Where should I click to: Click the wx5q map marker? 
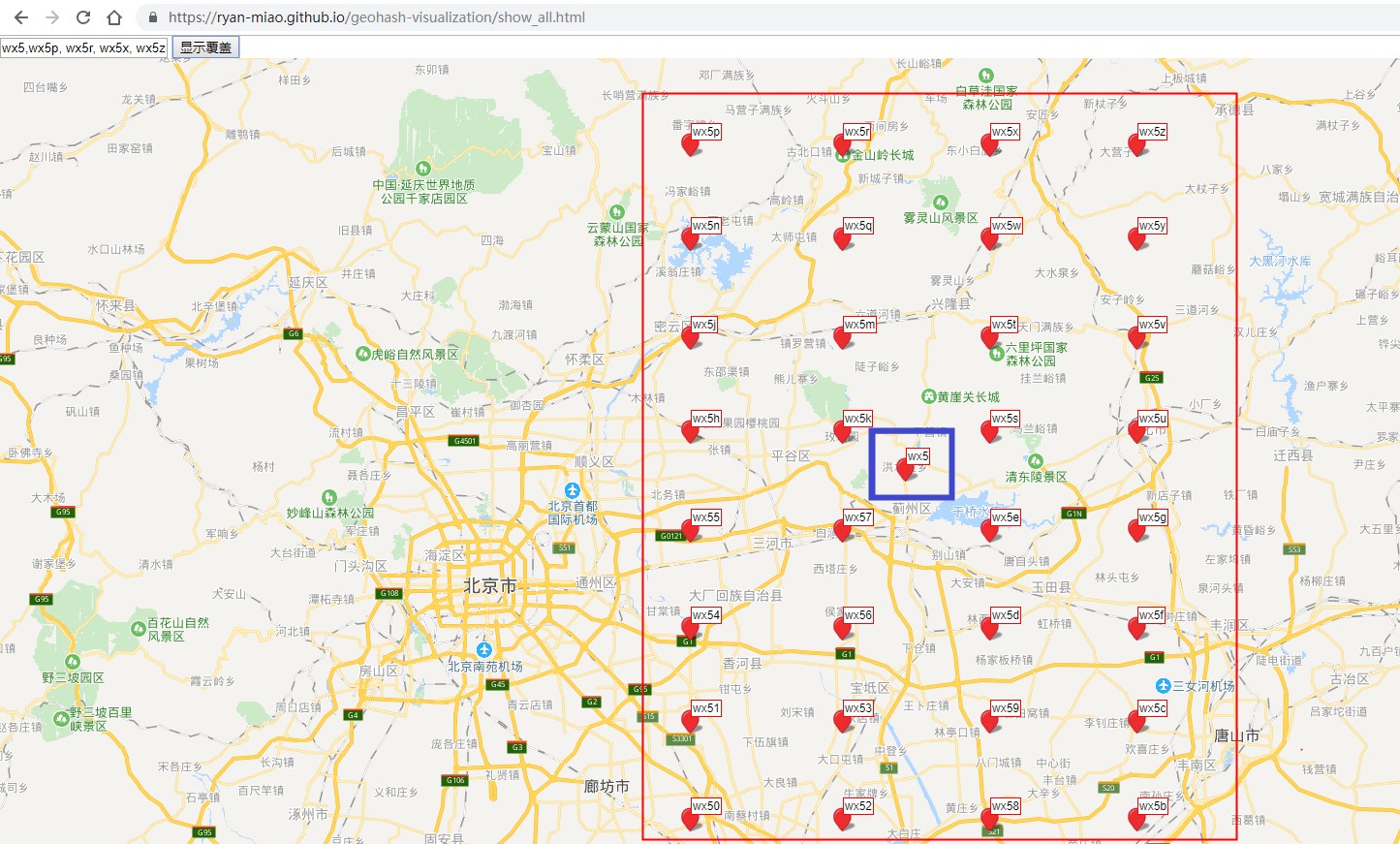[843, 239]
